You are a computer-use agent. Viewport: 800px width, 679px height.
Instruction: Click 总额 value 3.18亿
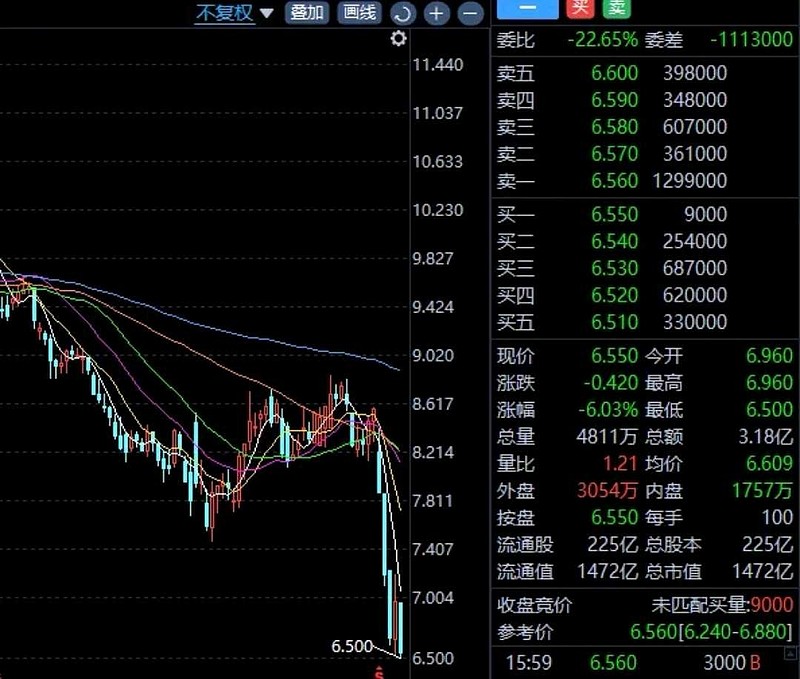pyautogui.click(x=766, y=437)
